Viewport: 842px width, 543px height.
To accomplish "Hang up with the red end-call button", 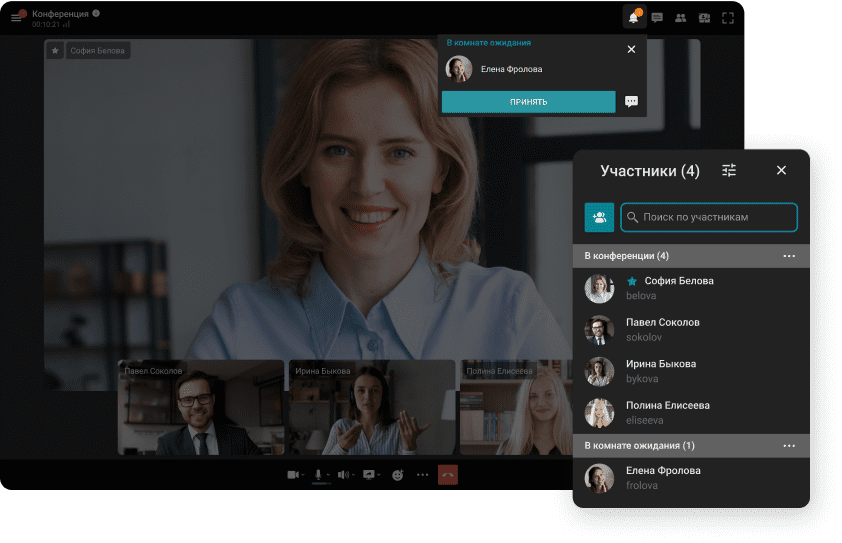I will tap(447, 475).
